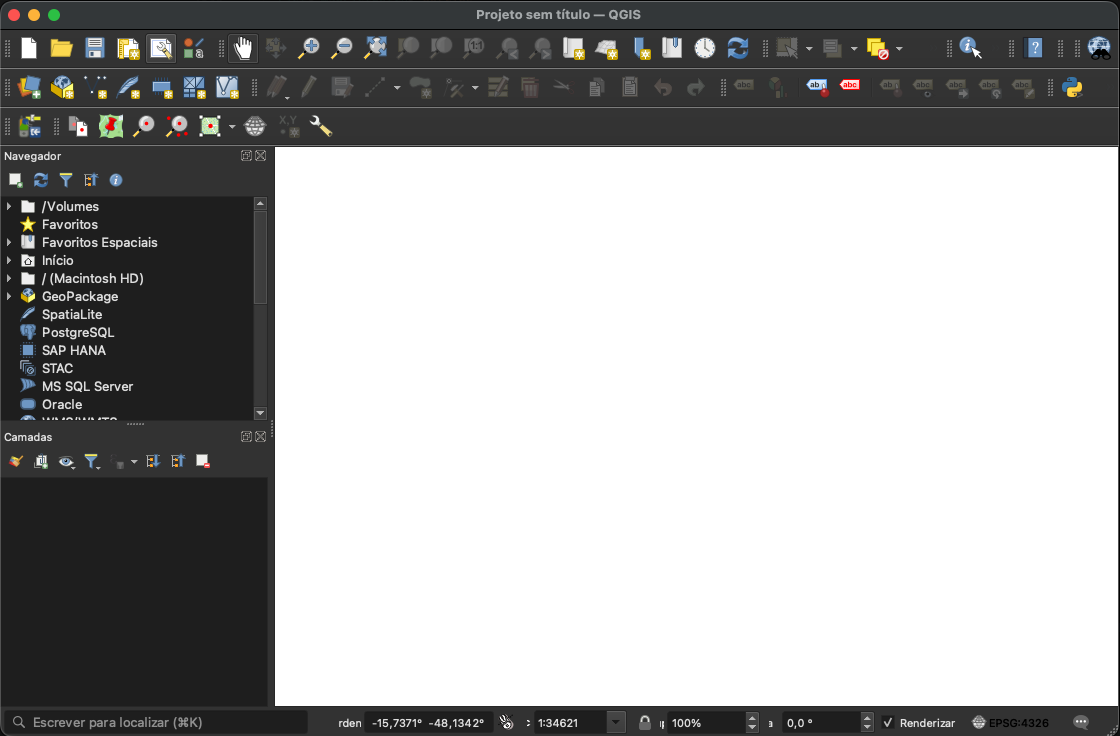Remove selected layer in Camadas toolbar
This screenshot has height=736, width=1120.
coord(203,462)
